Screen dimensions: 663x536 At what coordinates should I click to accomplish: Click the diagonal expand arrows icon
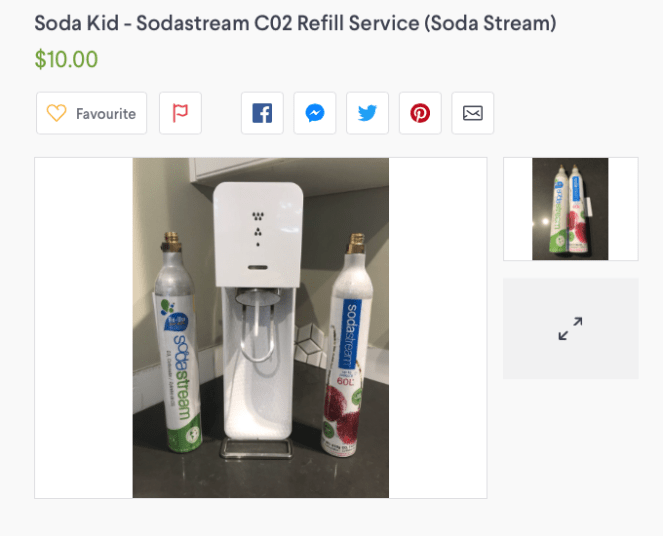click(570, 328)
